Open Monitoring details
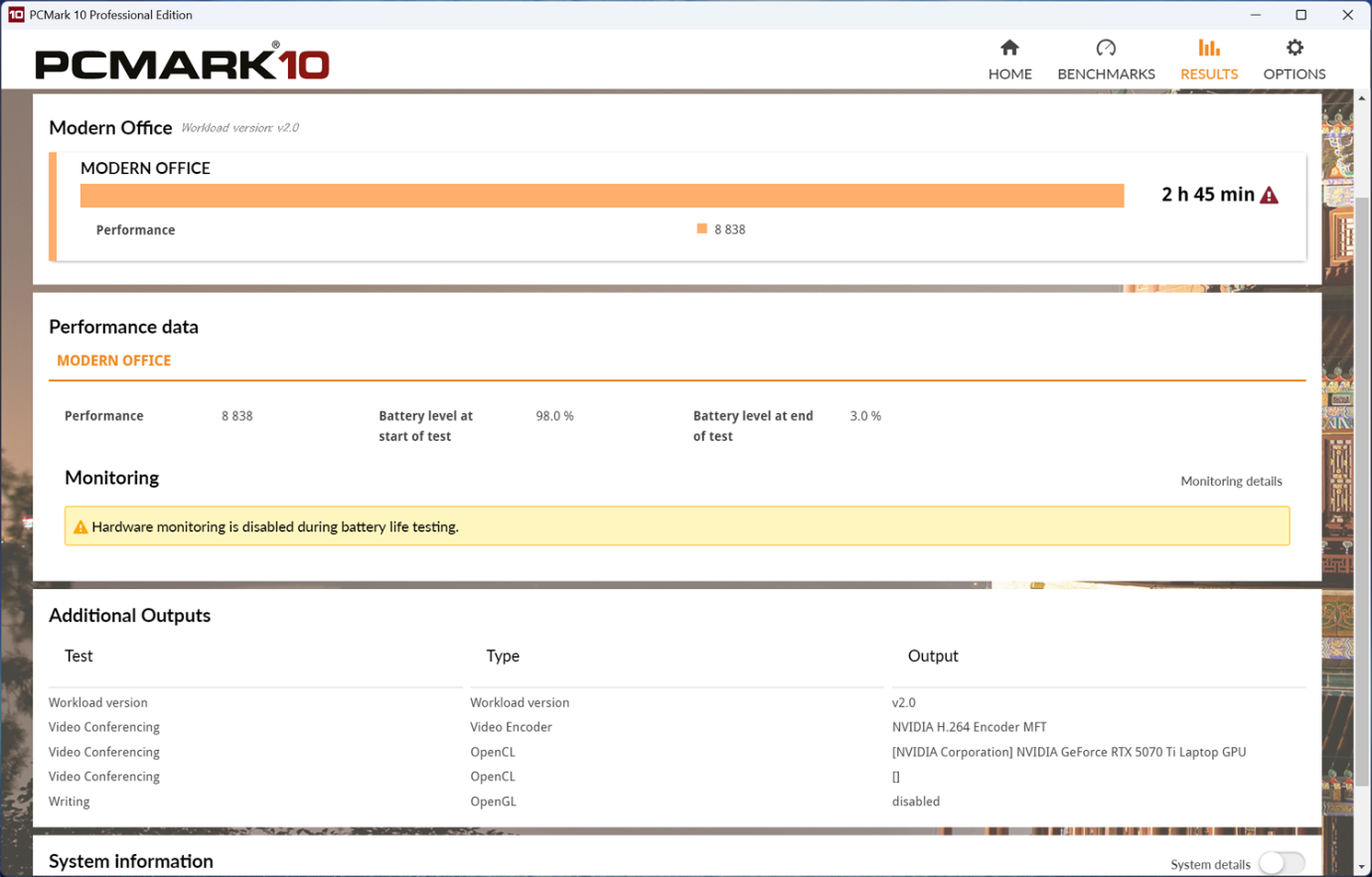Viewport: 1372px width, 877px height. click(1231, 481)
